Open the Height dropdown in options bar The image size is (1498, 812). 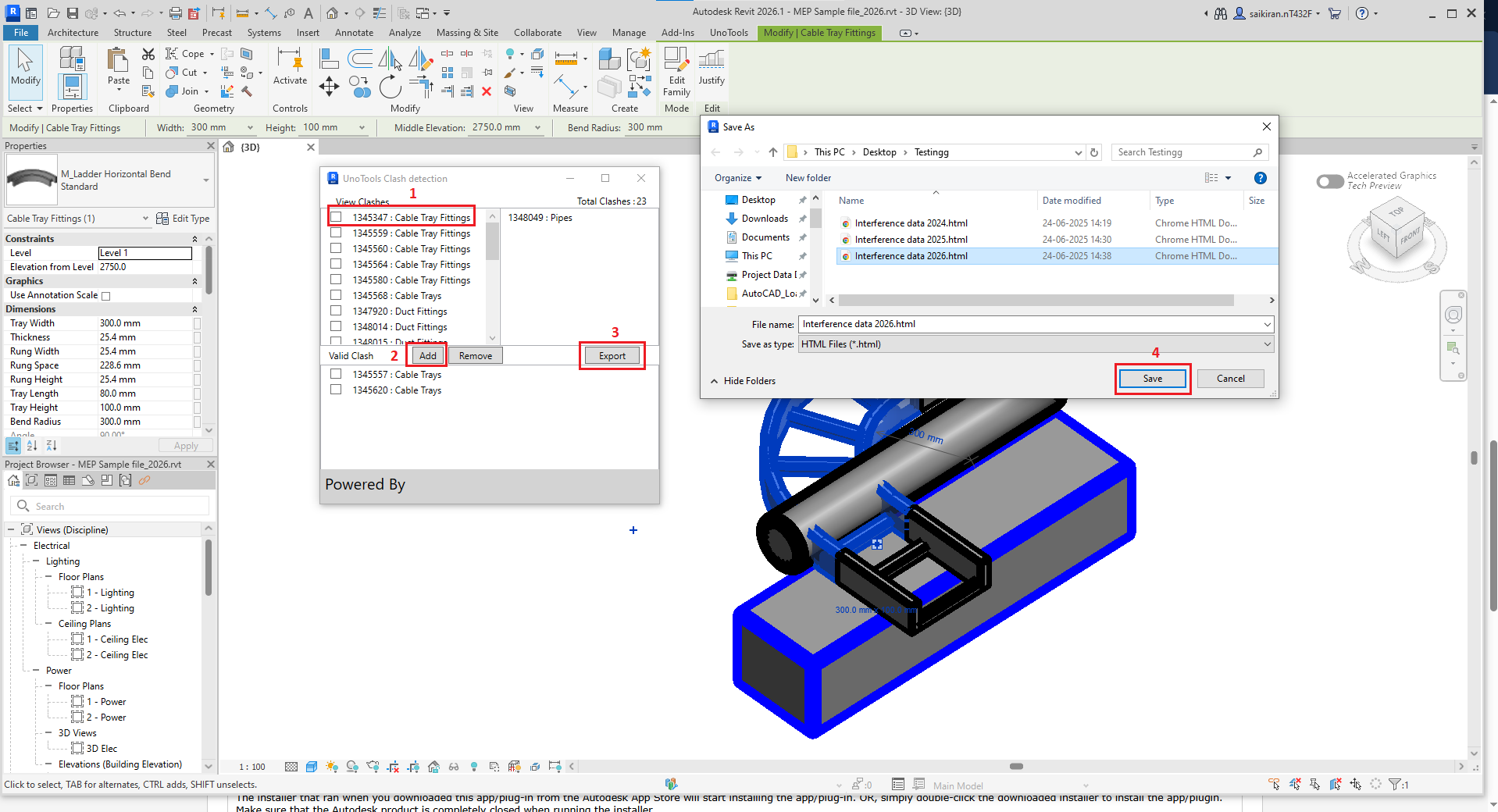click(x=362, y=128)
